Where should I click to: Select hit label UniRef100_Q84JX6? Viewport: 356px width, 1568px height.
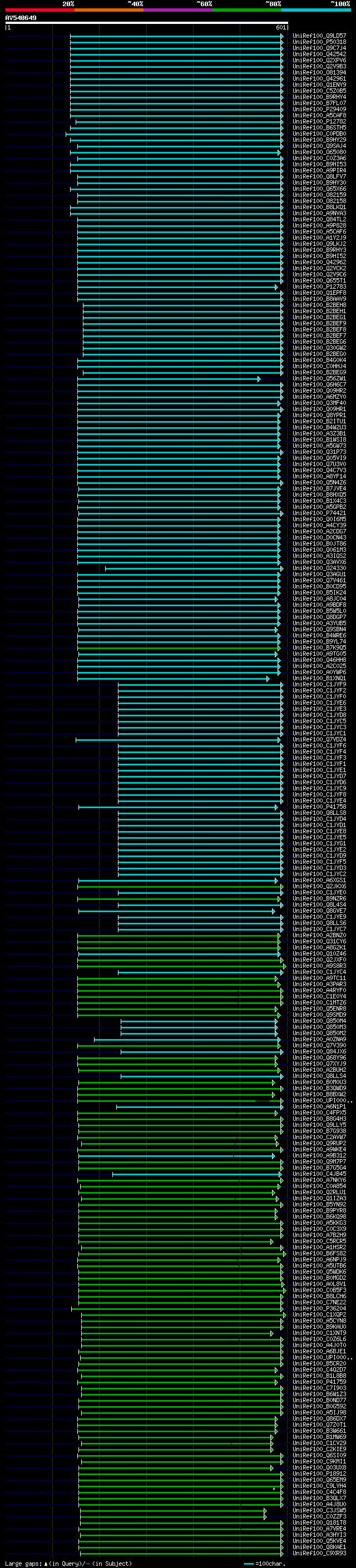pyautogui.click(x=319, y=1051)
